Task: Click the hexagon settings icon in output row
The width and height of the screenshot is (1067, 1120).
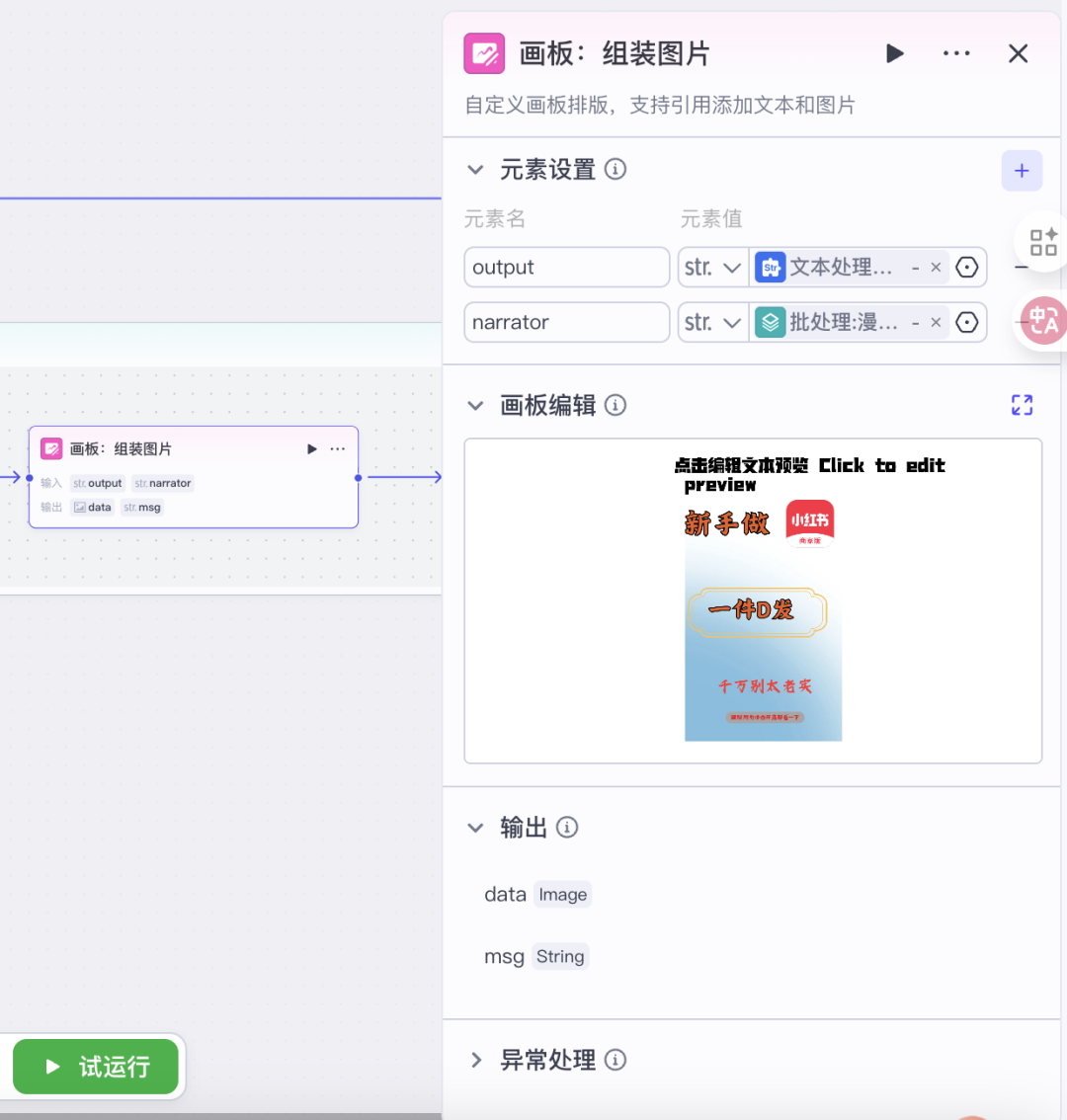Action: pos(967,268)
